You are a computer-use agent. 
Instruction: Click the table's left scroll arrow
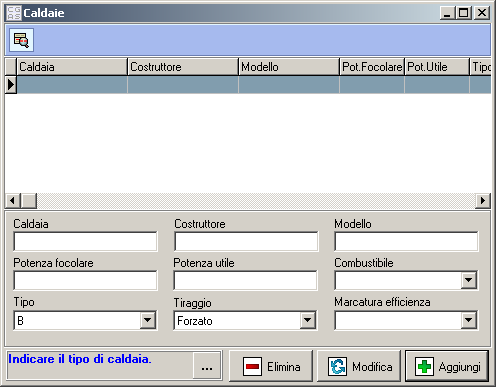coord(13,201)
